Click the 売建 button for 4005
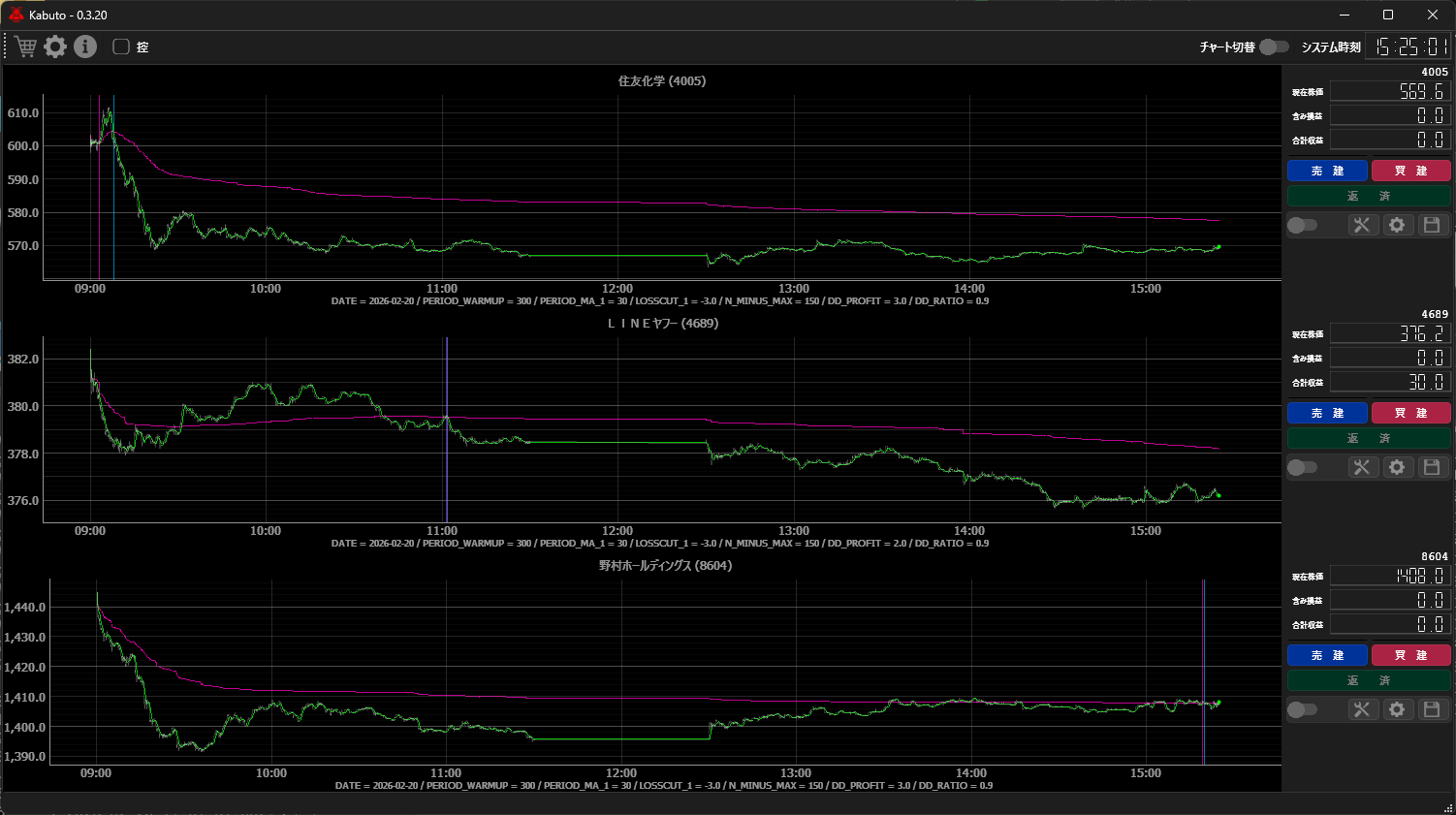Screen dimensions: 1456x815 1327,171
